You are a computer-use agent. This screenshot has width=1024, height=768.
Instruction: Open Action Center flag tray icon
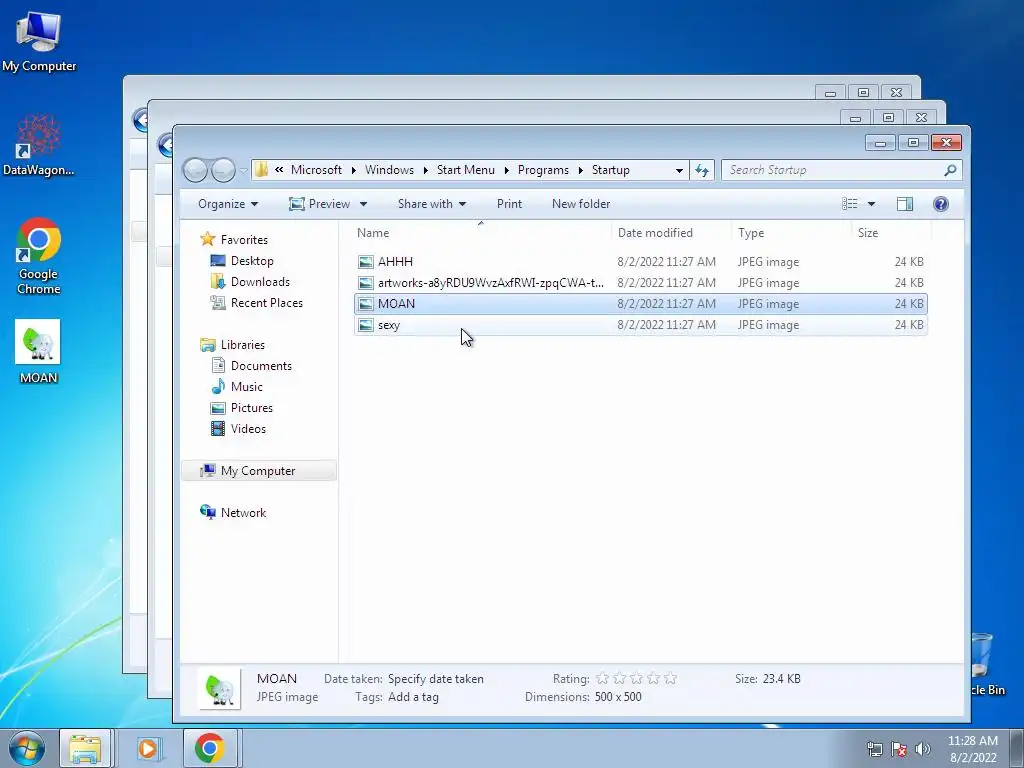899,749
